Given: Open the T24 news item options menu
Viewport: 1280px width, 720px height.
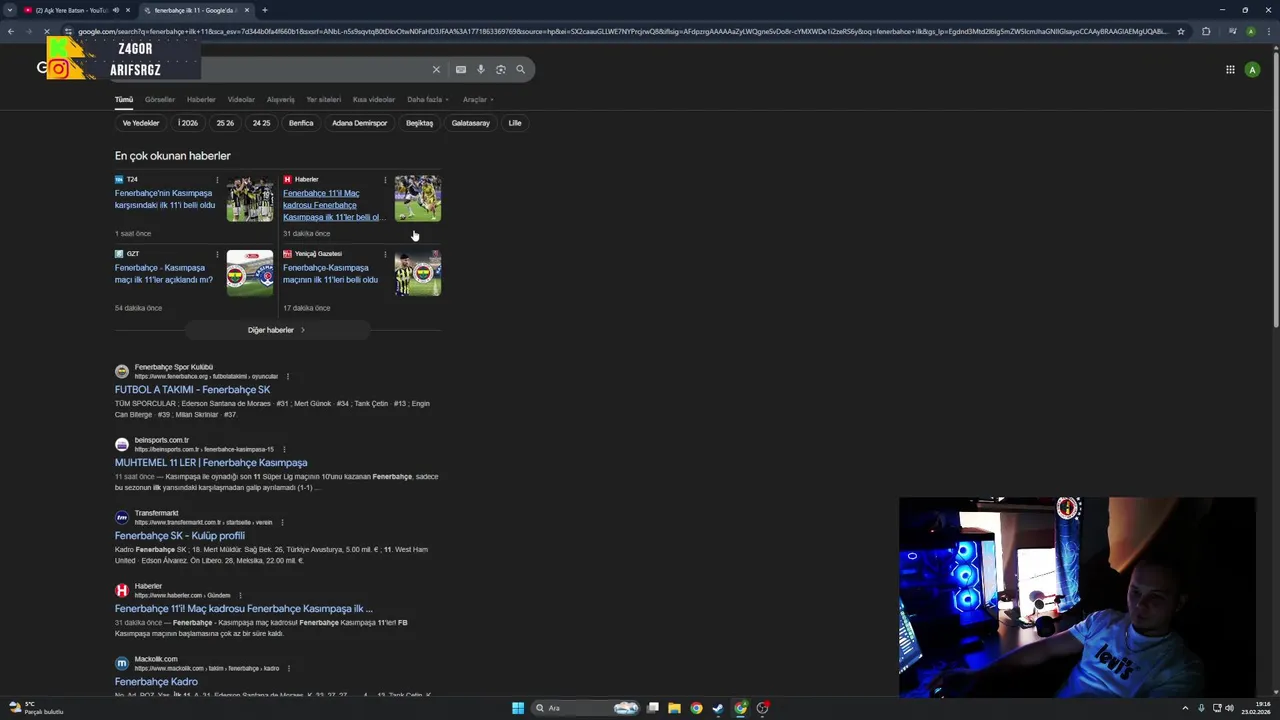Looking at the screenshot, I should click(x=217, y=180).
